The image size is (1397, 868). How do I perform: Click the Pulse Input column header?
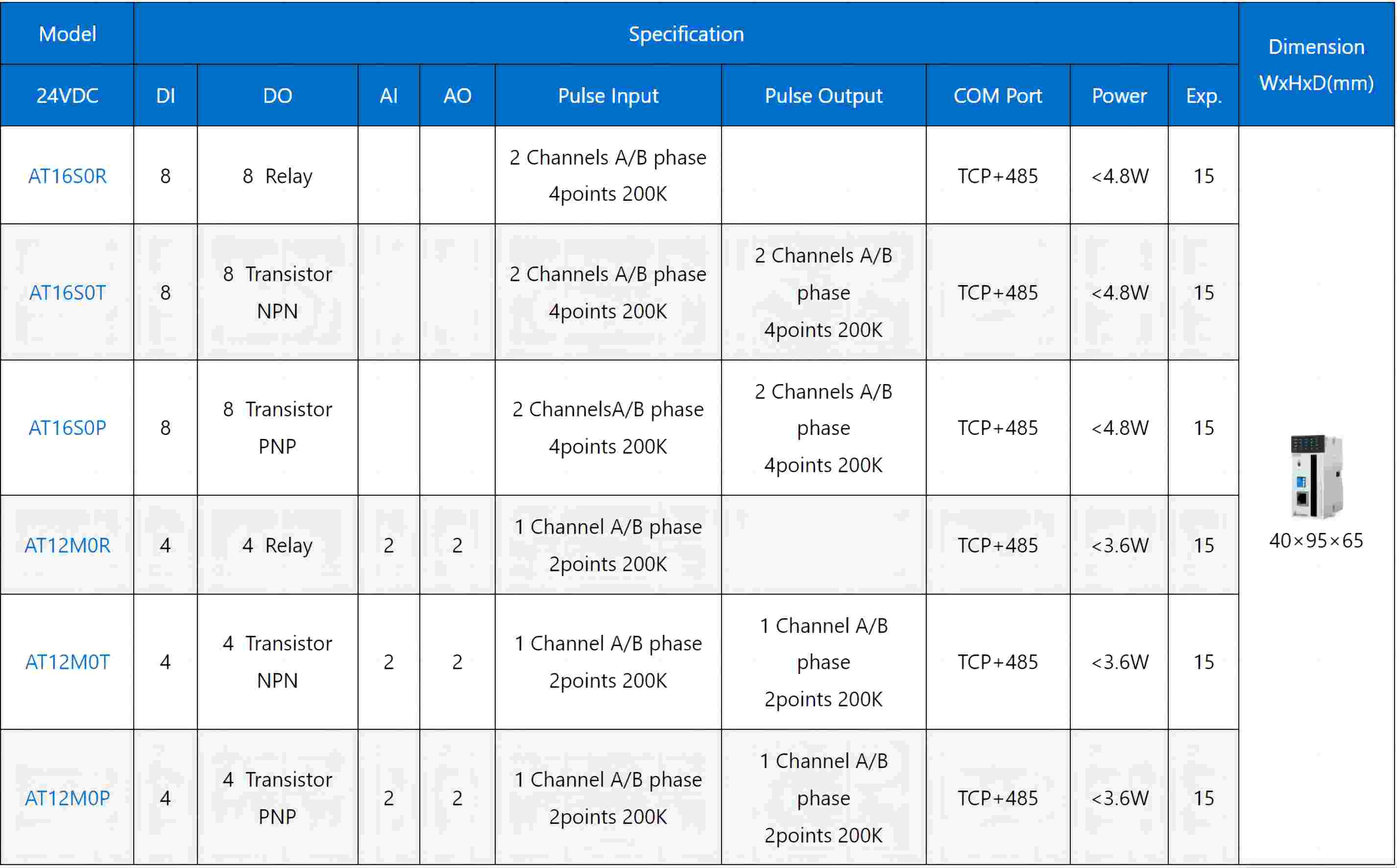[x=608, y=96]
